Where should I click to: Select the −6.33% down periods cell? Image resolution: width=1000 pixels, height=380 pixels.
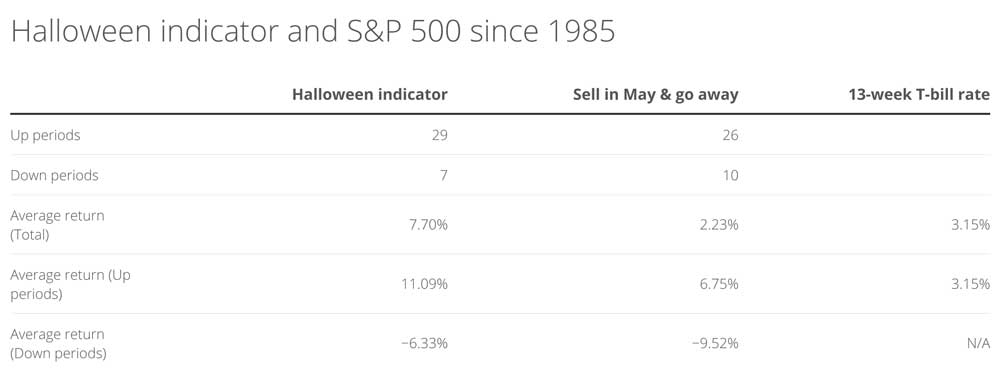pos(425,343)
